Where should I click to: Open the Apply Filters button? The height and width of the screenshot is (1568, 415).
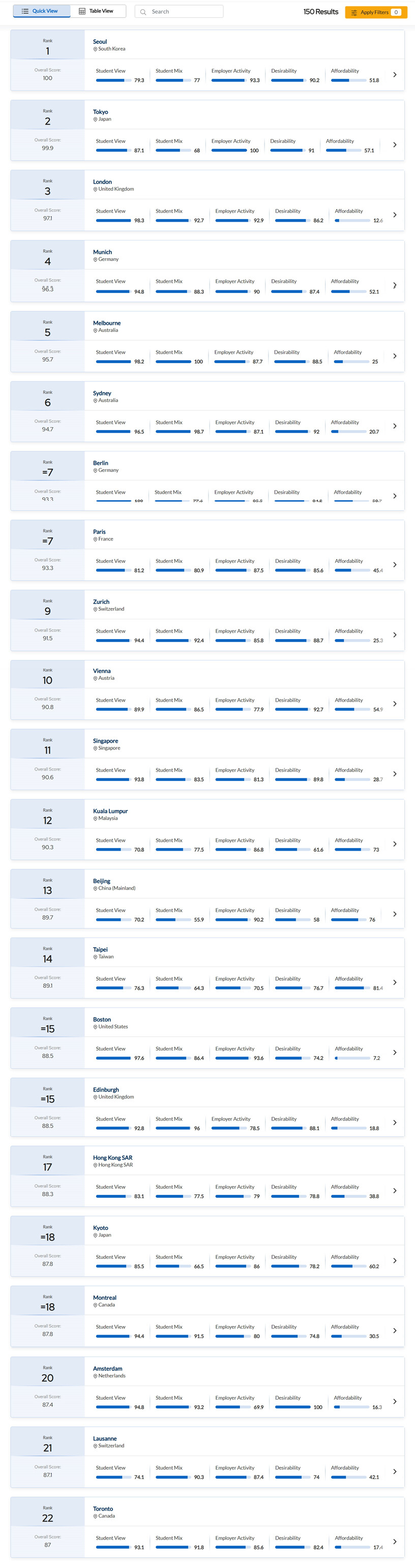point(375,12)
